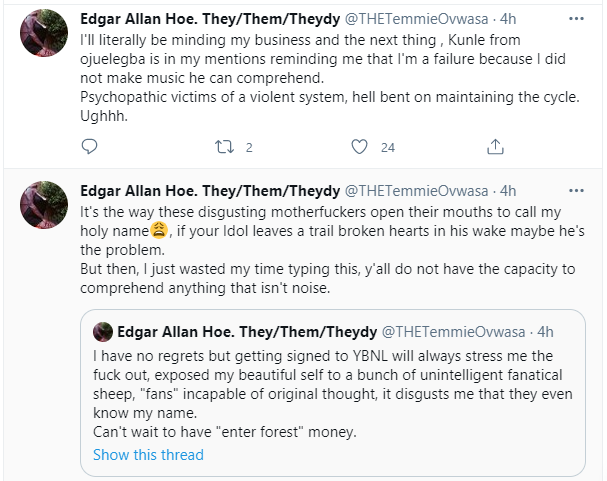This screenshot has height=481, width=607.
Task: Reply to the Kunle from ojuelegba tweet
Action: click(90, 147)
